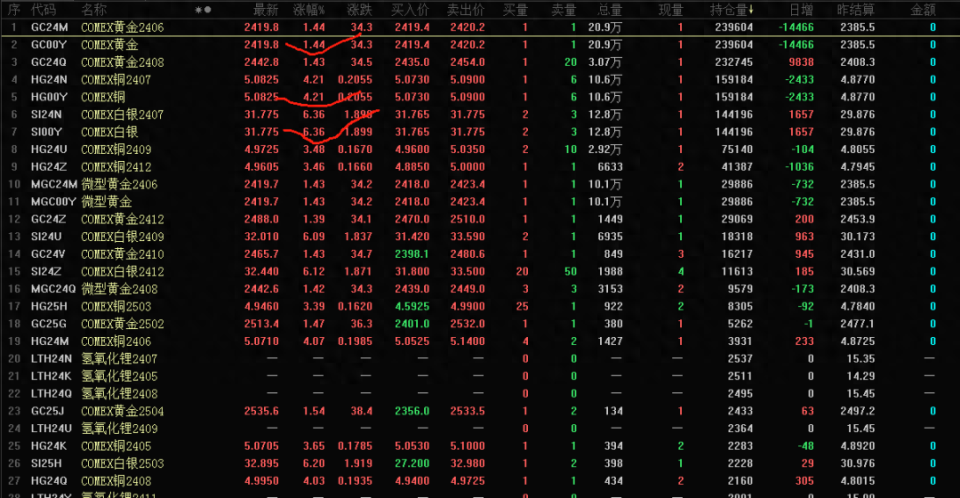Select the HG24N code cell
Image resolution: width=960 pixels, height=498 pixels.
[49, 80]
